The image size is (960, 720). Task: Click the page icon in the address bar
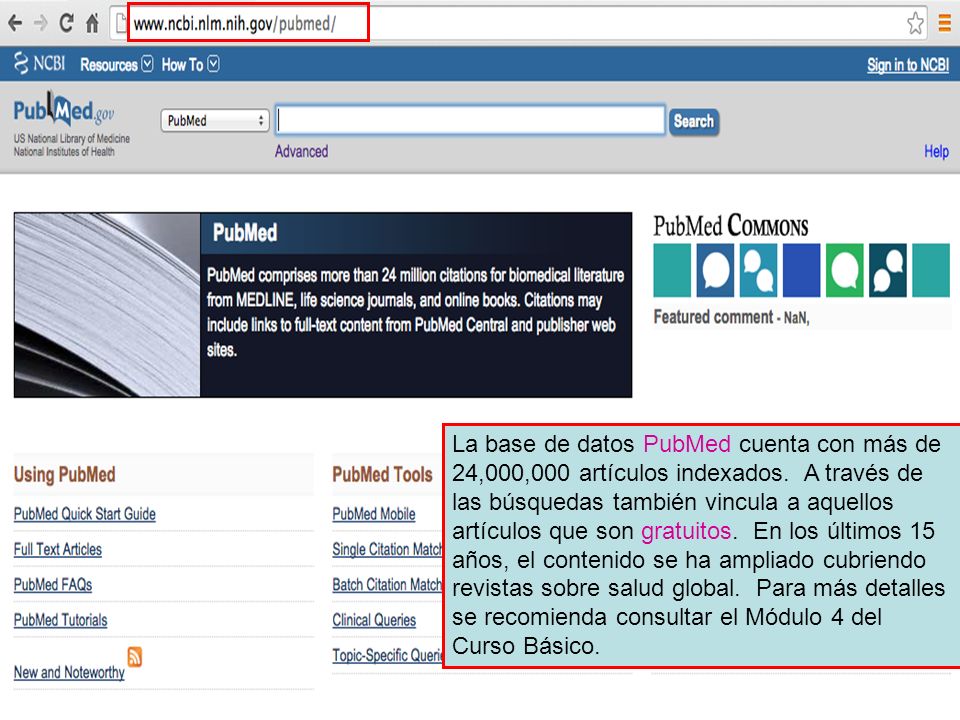121,23
